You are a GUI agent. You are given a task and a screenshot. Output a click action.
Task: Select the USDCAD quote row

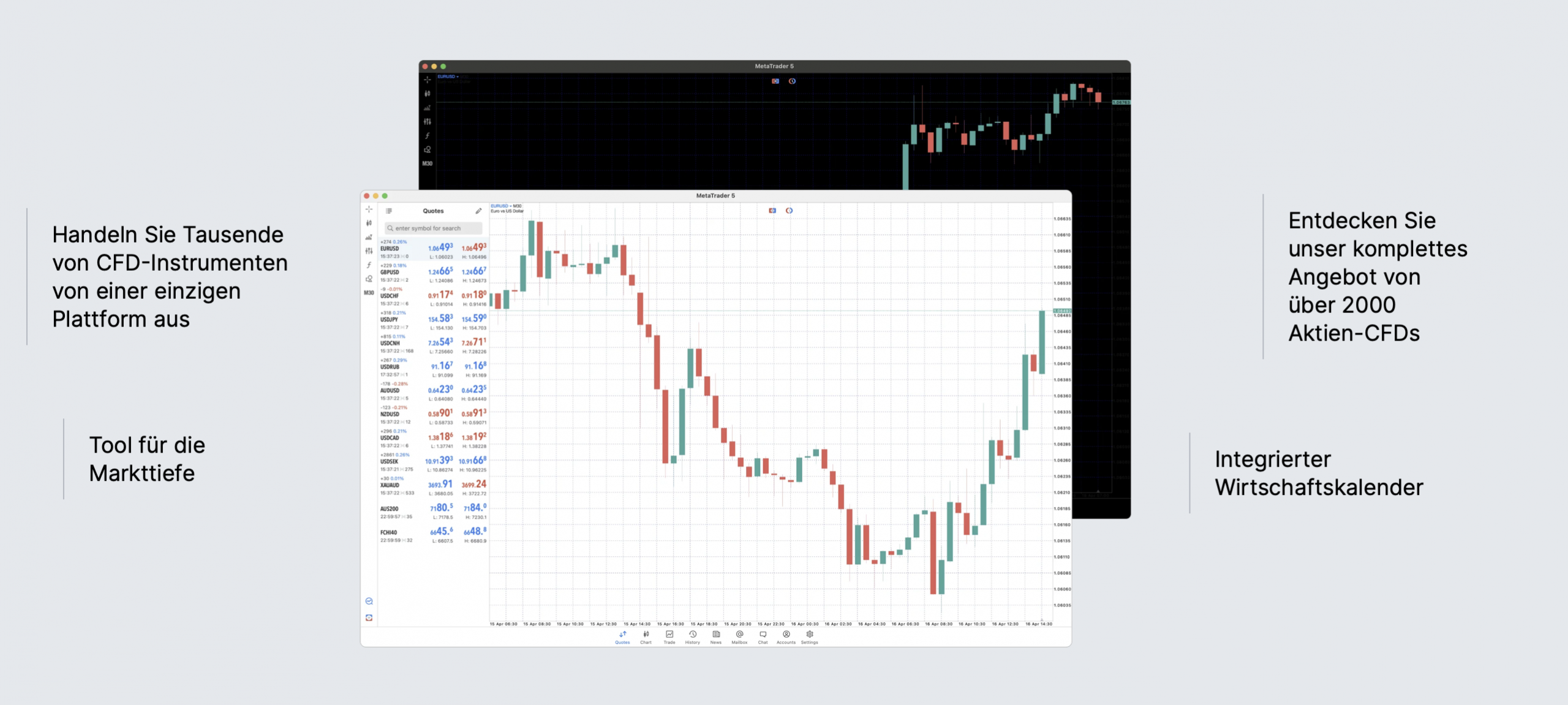[434, 439]
